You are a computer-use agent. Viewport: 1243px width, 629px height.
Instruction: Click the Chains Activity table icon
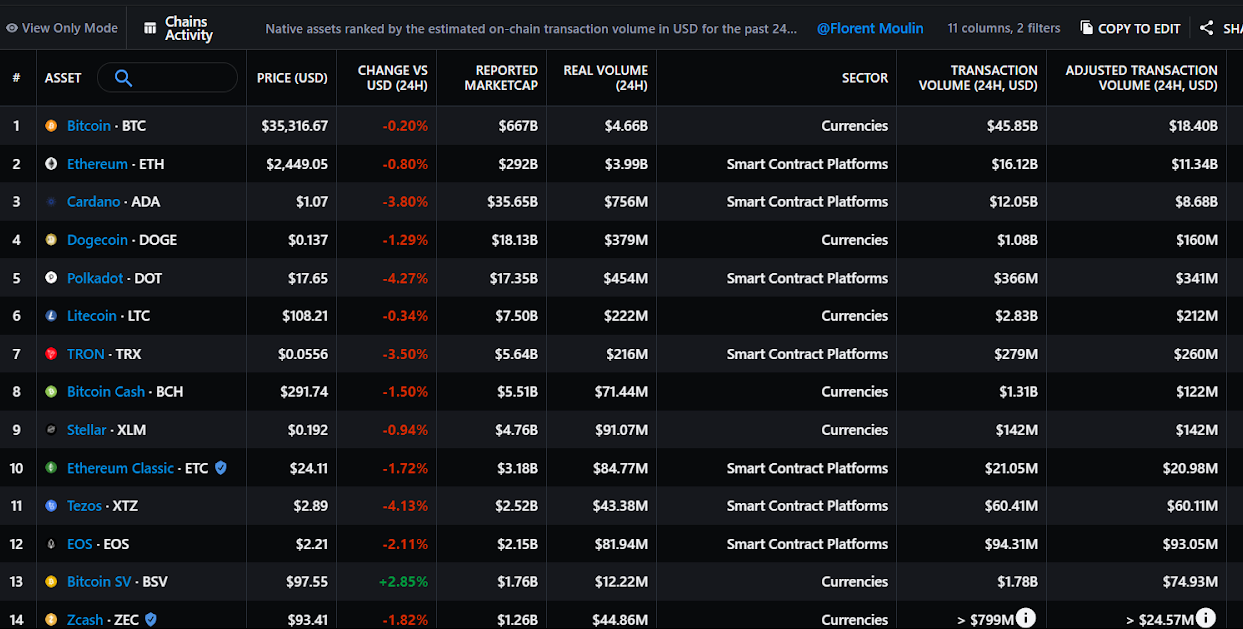pos(150,28)
